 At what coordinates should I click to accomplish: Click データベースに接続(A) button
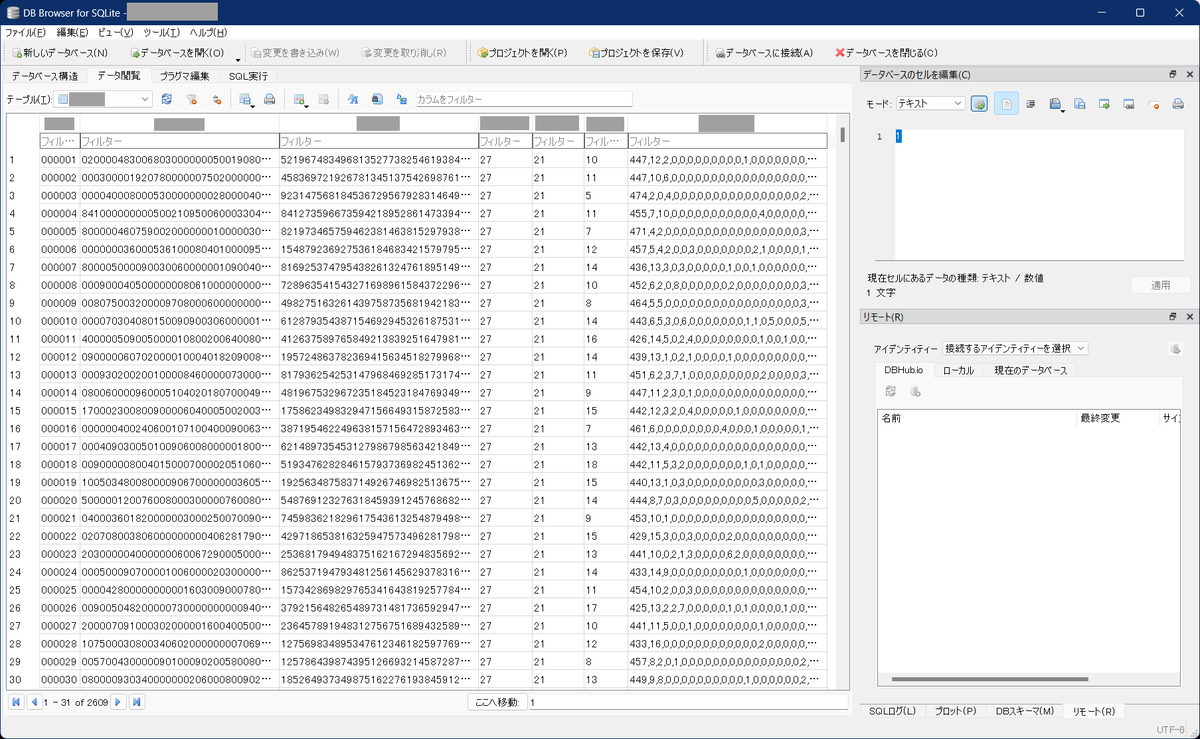coord(765,53)
